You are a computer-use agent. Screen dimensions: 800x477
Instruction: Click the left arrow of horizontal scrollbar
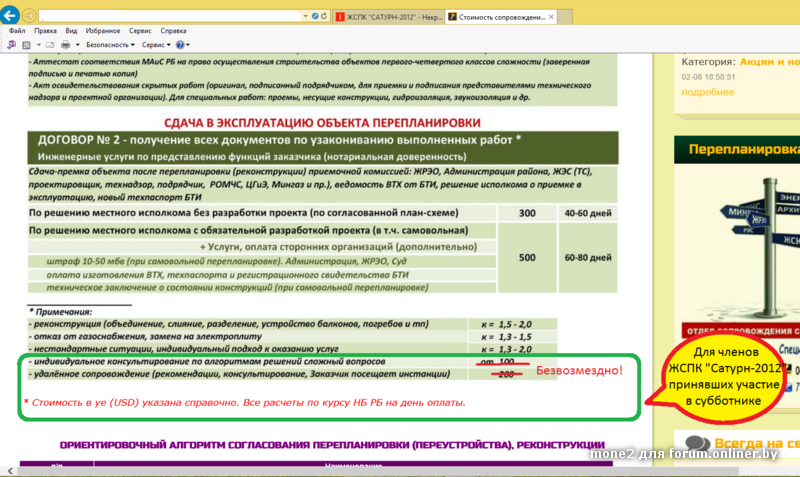pos(10,471)
